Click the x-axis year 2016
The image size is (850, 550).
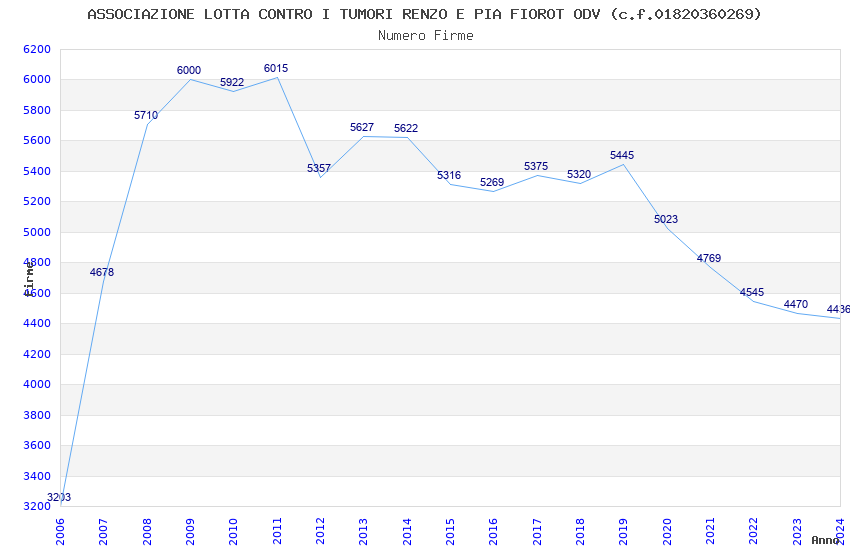(493, 532)
